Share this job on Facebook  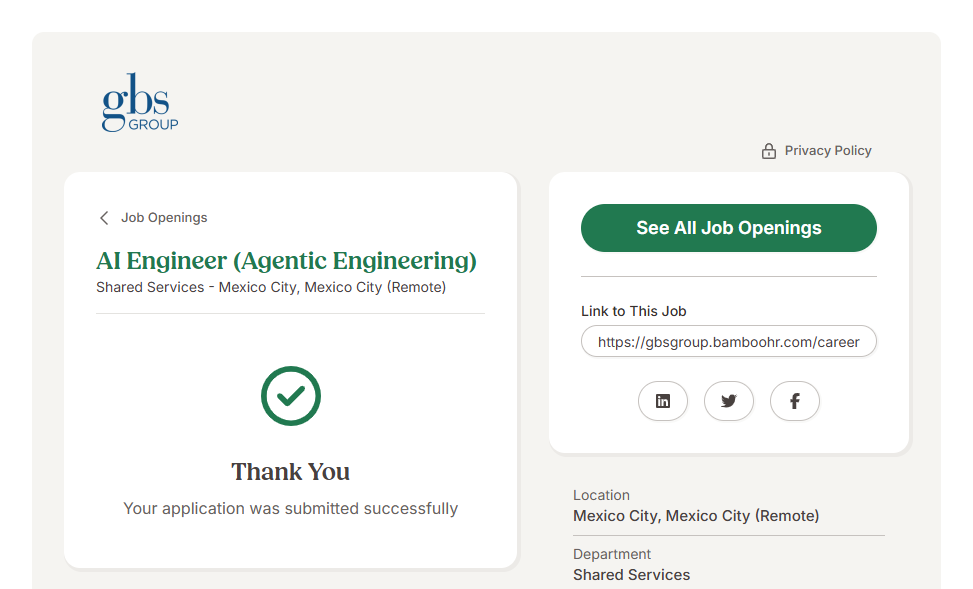pos(795,401)
